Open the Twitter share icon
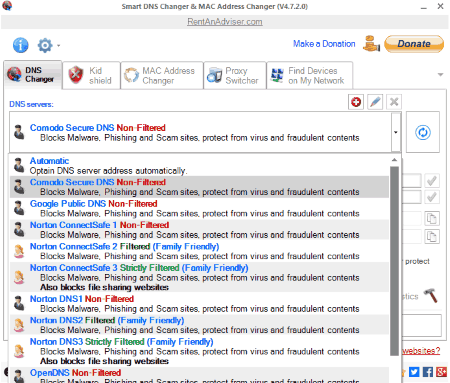Screen dimensions: 450x383 click(414, 372)
